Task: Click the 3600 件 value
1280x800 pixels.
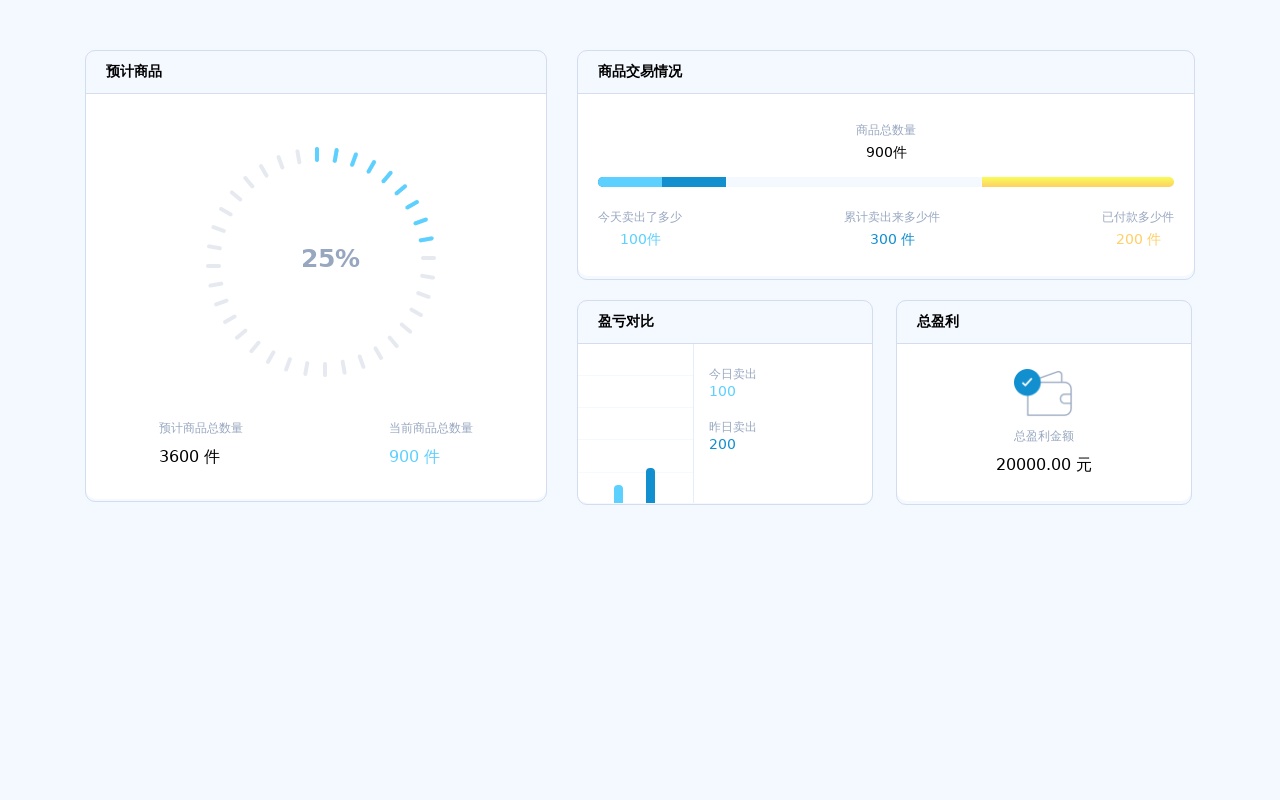Action: (189, 457)
